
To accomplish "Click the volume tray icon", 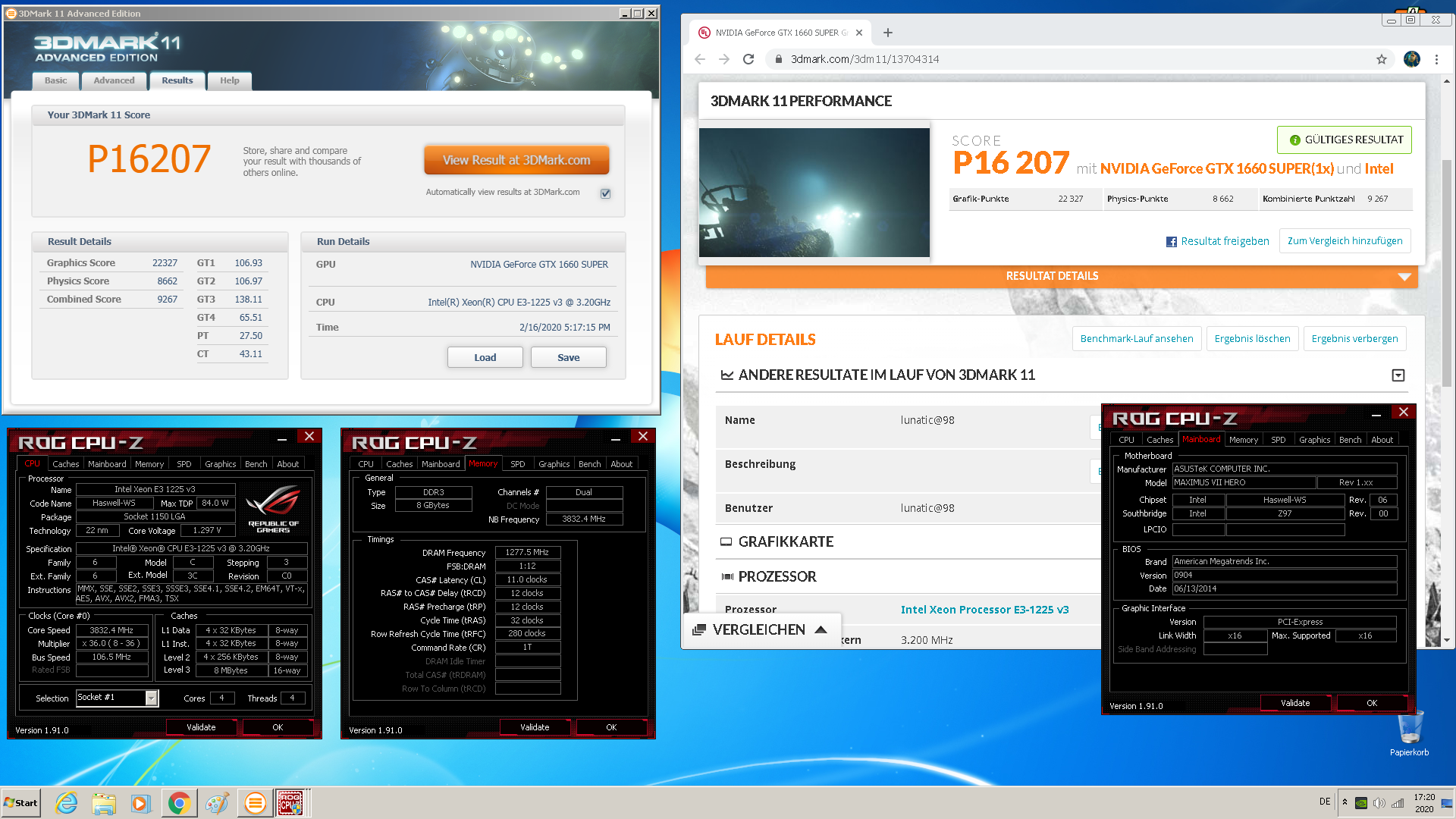I will click(1379, 803).
